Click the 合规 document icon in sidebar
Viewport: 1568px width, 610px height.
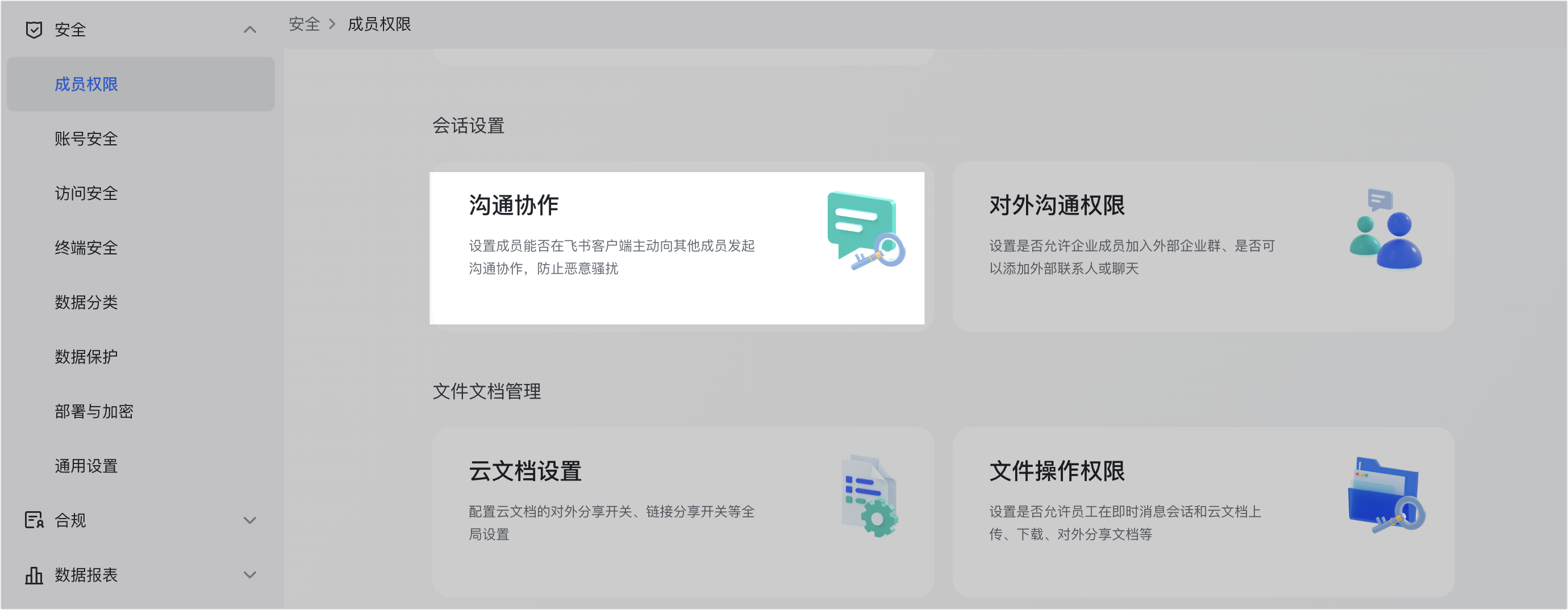[x=34, y=520]
